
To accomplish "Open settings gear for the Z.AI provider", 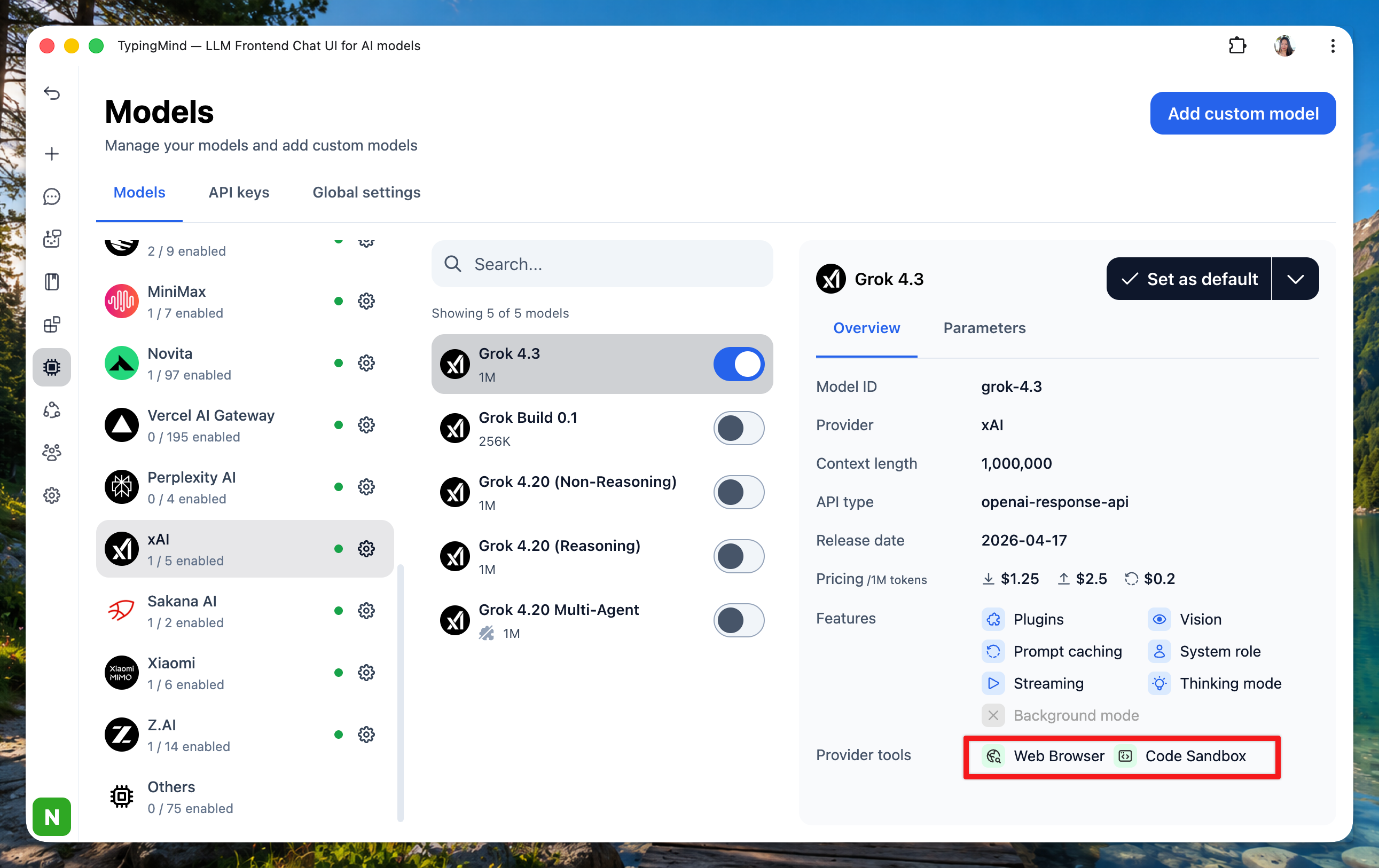I will pyautogui.click(x=366, y=734).
